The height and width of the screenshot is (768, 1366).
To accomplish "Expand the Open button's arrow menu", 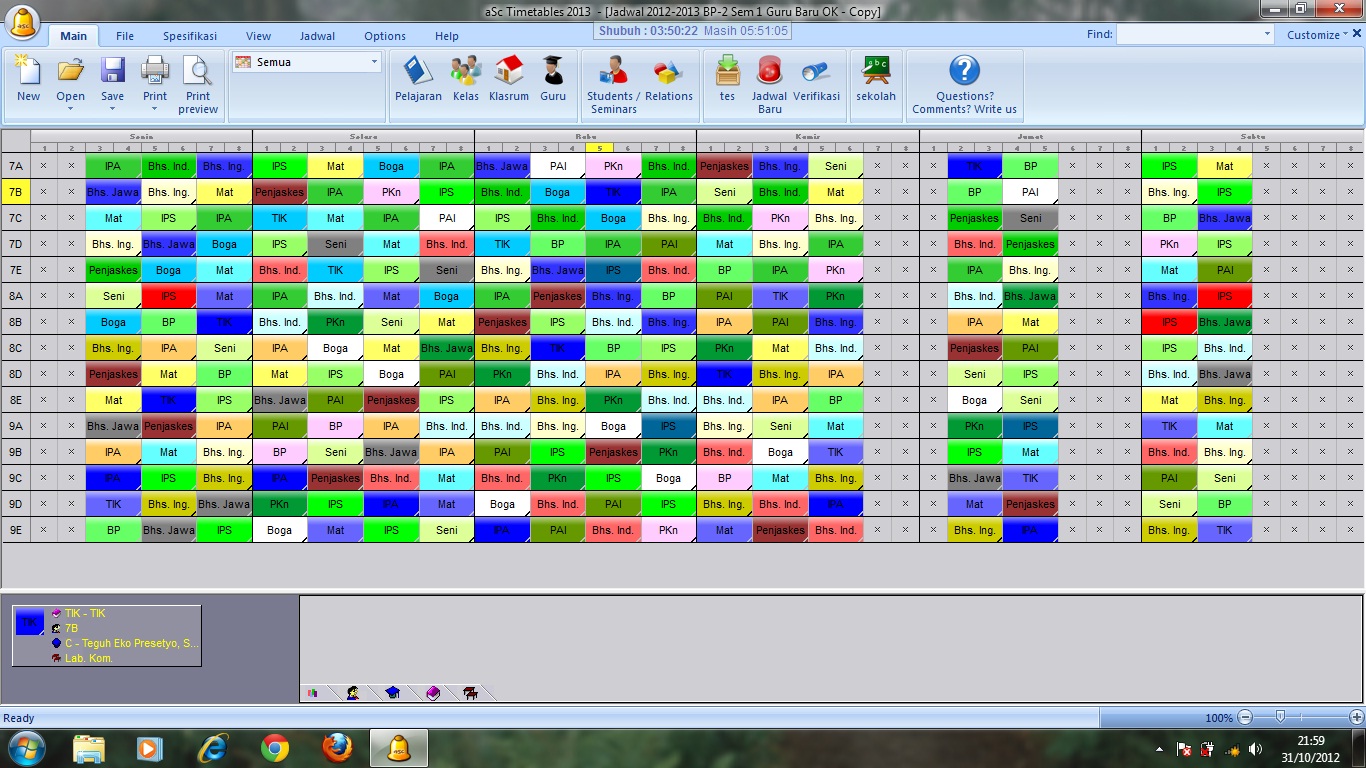I will [70, 109].
